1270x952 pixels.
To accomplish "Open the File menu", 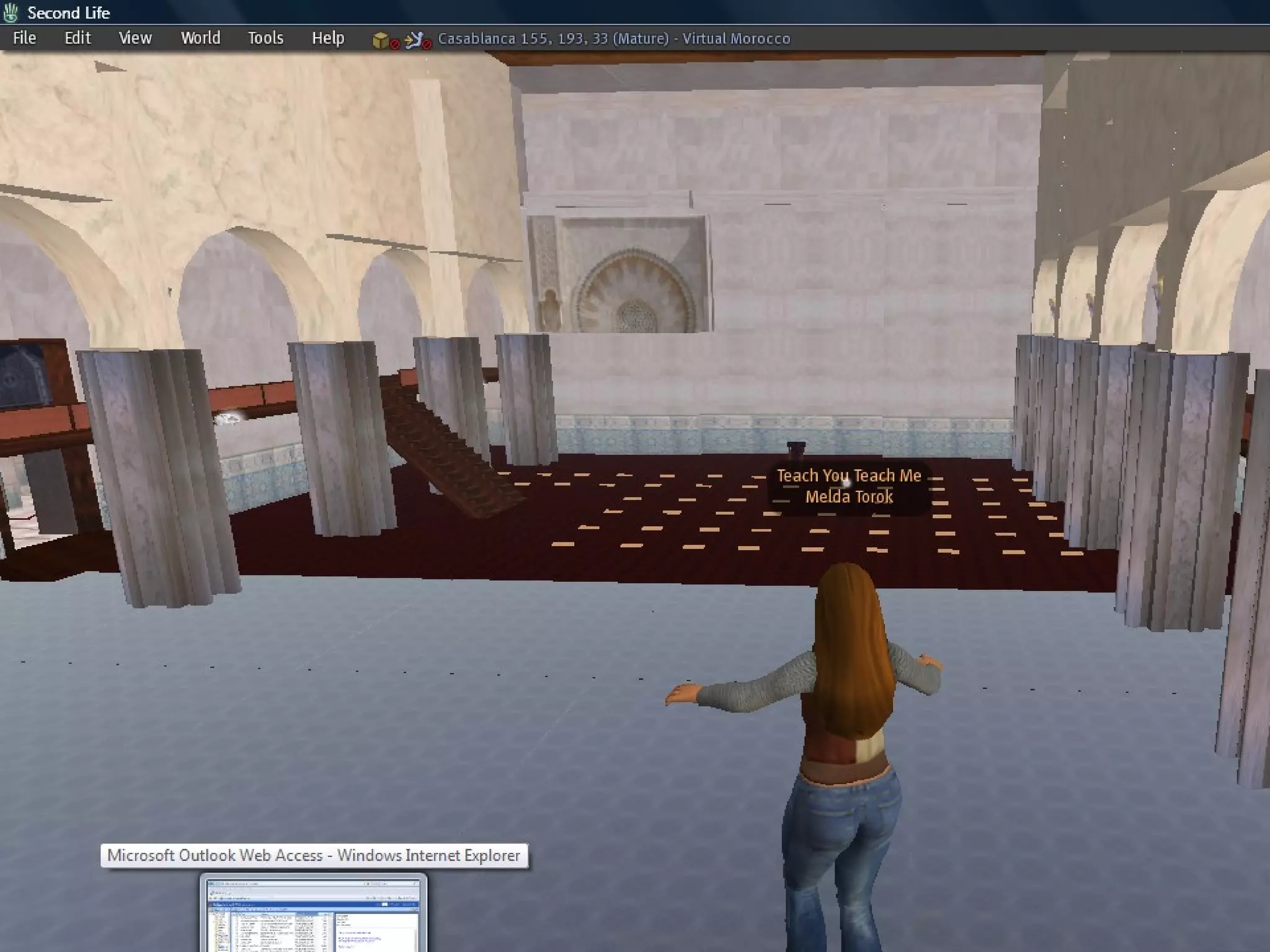I will (x=24, y=38).
